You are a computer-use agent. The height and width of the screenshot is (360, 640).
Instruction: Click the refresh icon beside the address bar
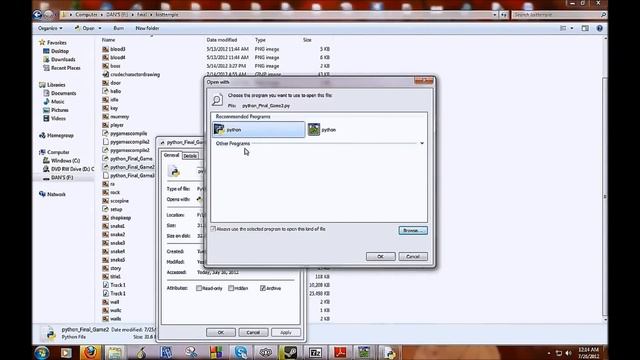coord(504,15)
